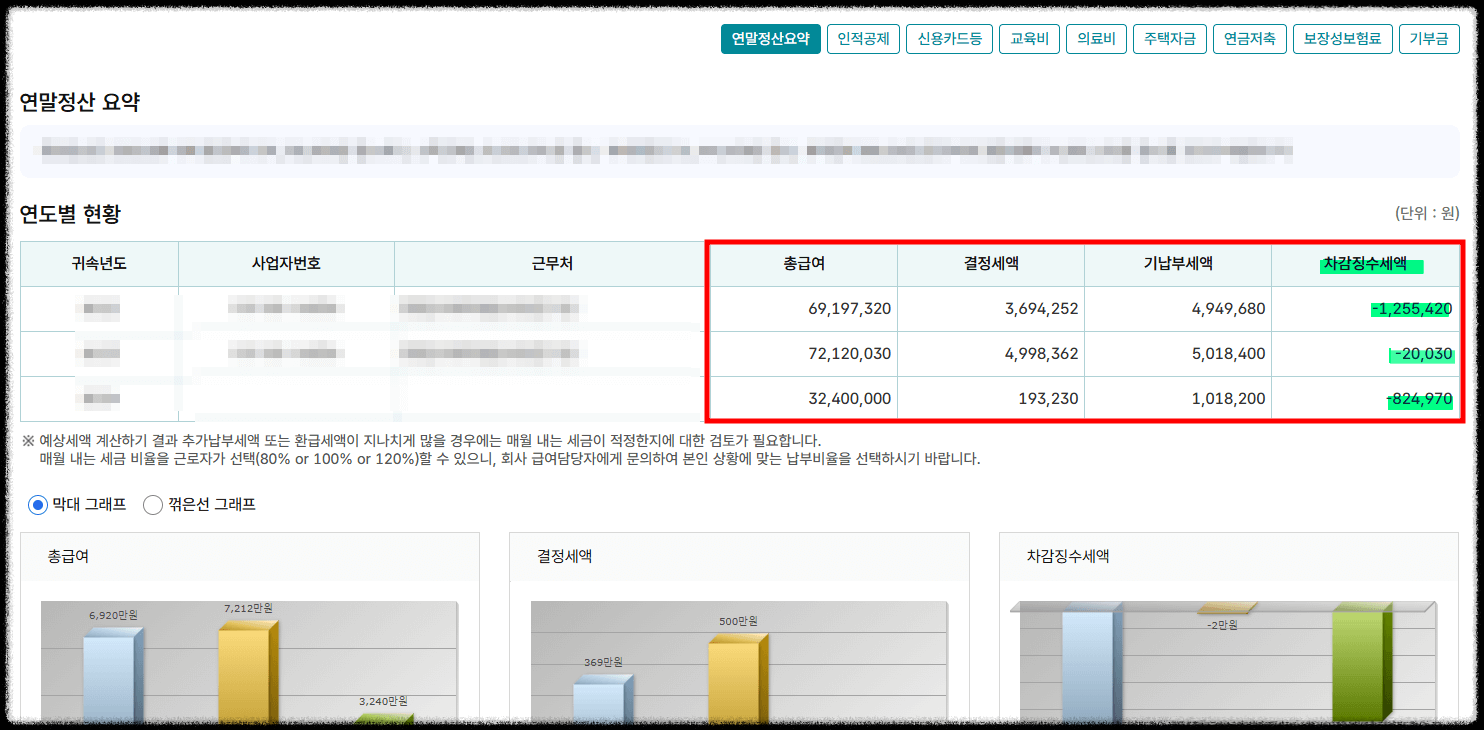Open the 신용카드등 tab
This screenshot has height=730, width=1484.
pyautogui.click(x=949, y=39)
